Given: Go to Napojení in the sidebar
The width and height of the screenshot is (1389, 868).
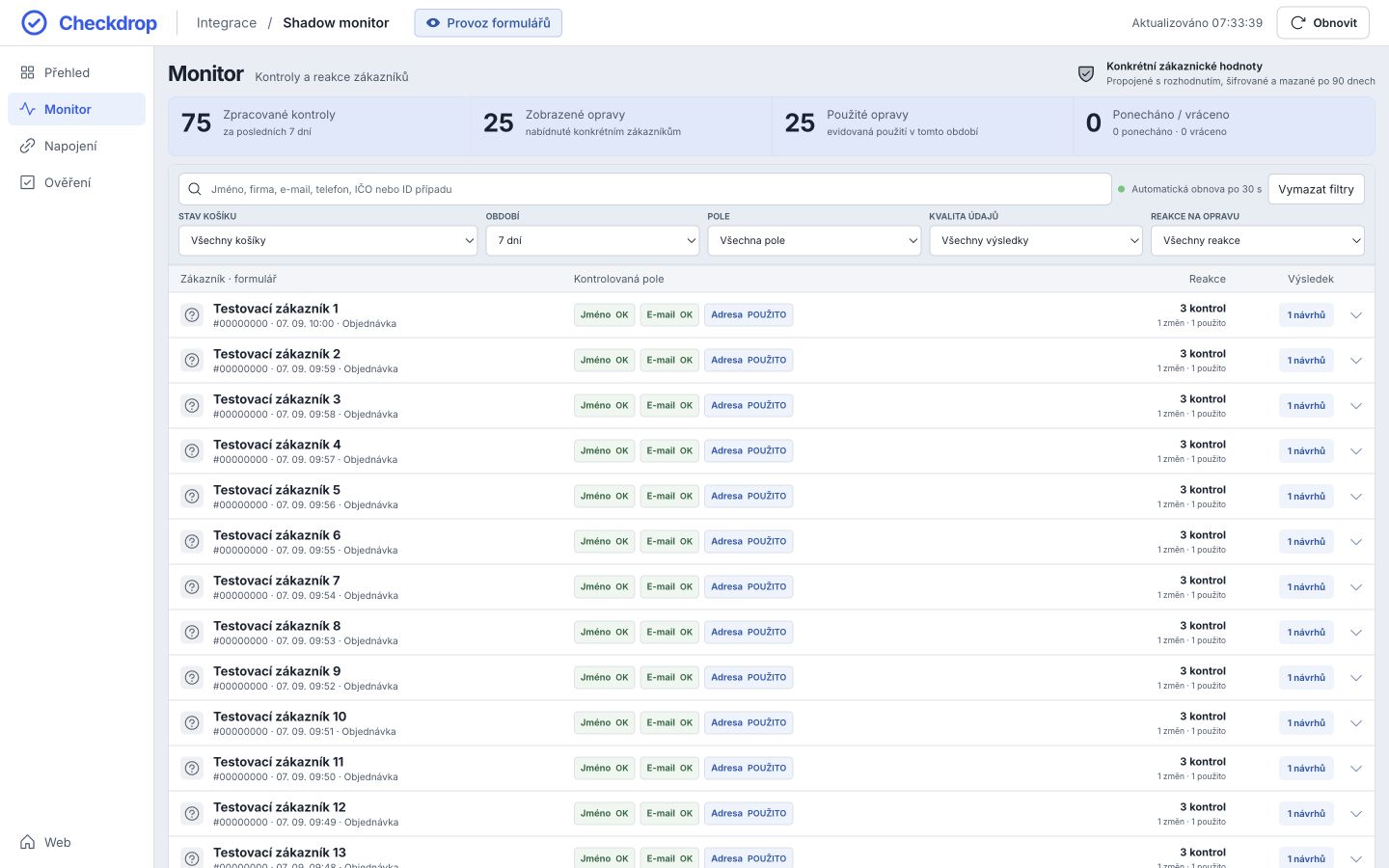Looking at the screenshot, I should (x=76, y=146).
